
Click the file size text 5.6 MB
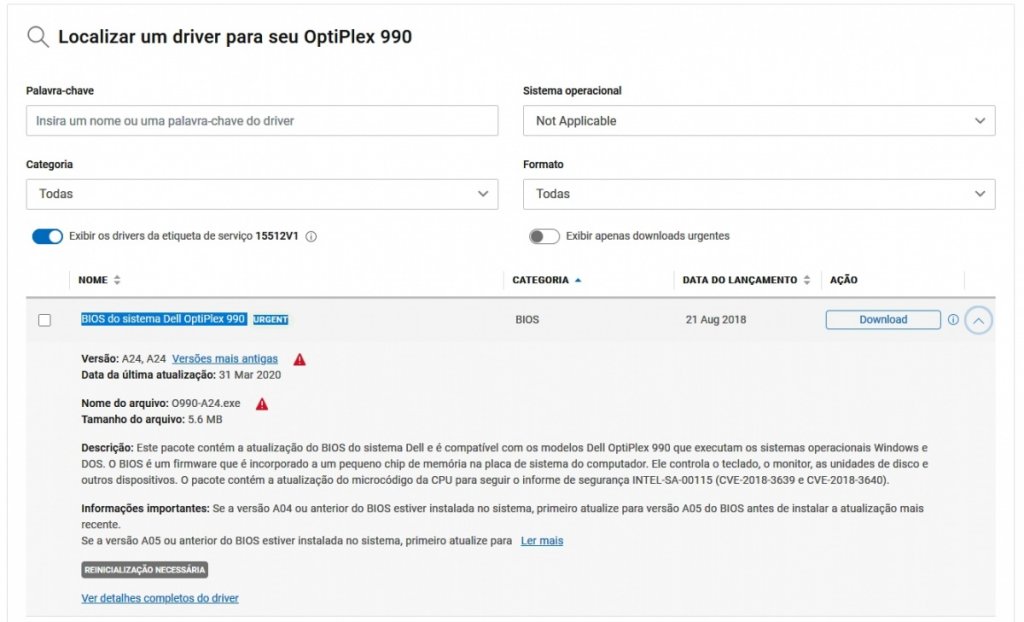[205, 419]
